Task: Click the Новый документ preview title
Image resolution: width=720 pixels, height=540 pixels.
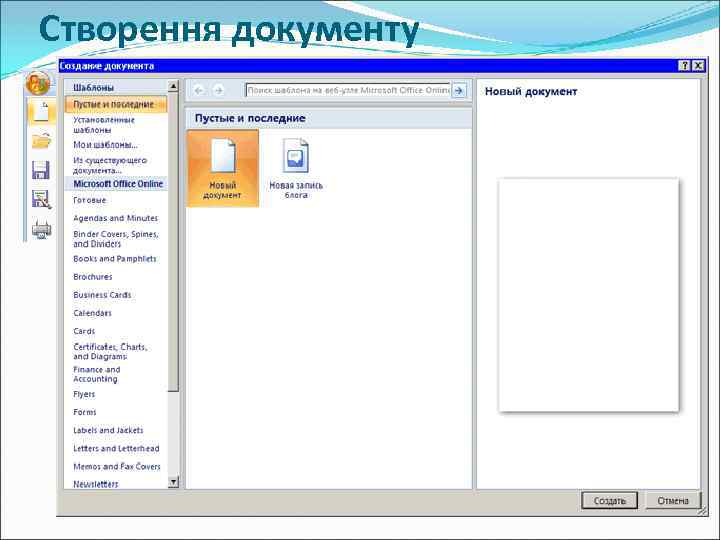Action: (x=531, y=91)
